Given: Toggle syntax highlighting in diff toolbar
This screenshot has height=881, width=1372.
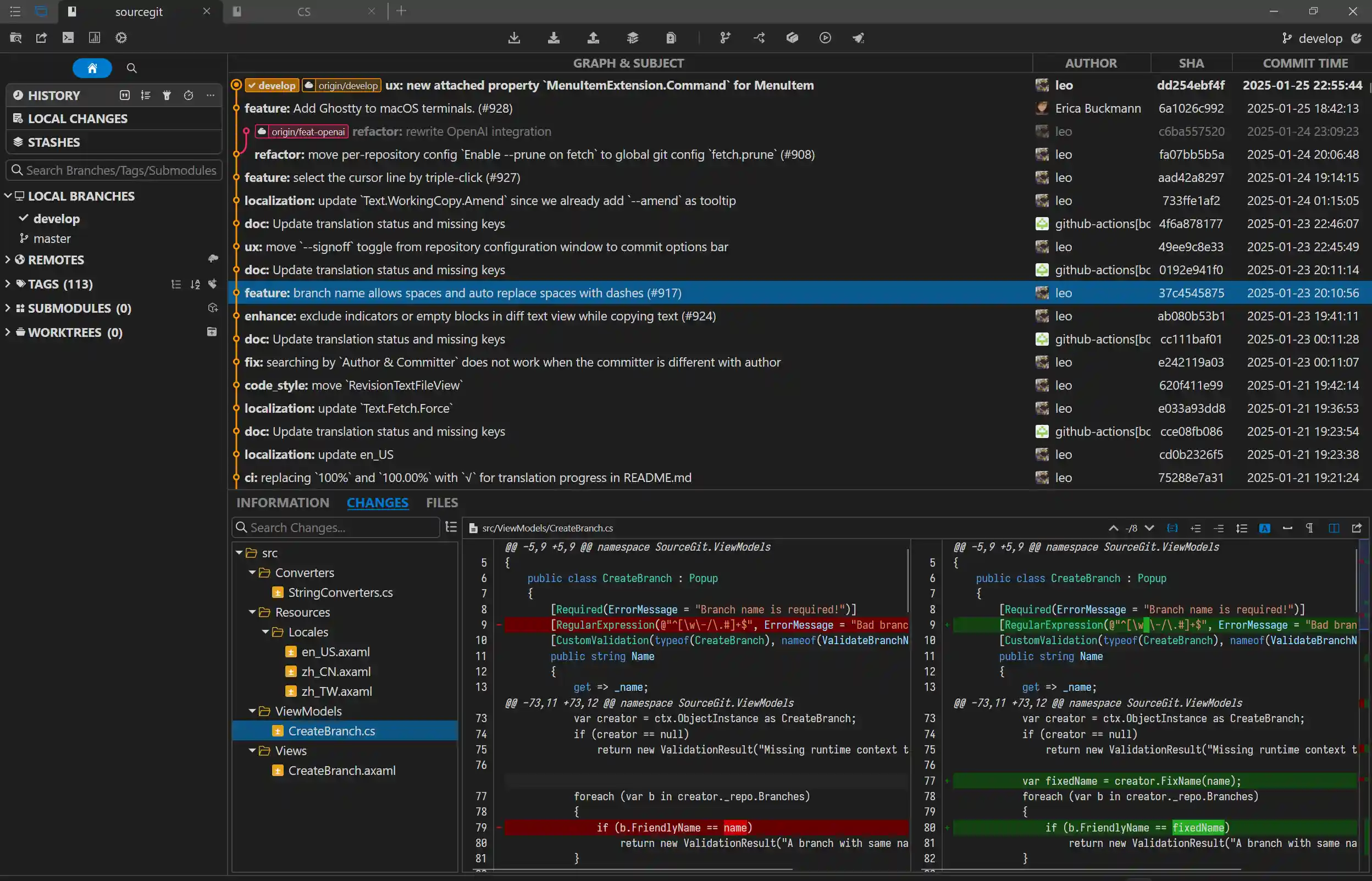Looking at the screenshot, I should coord(1264,528).
